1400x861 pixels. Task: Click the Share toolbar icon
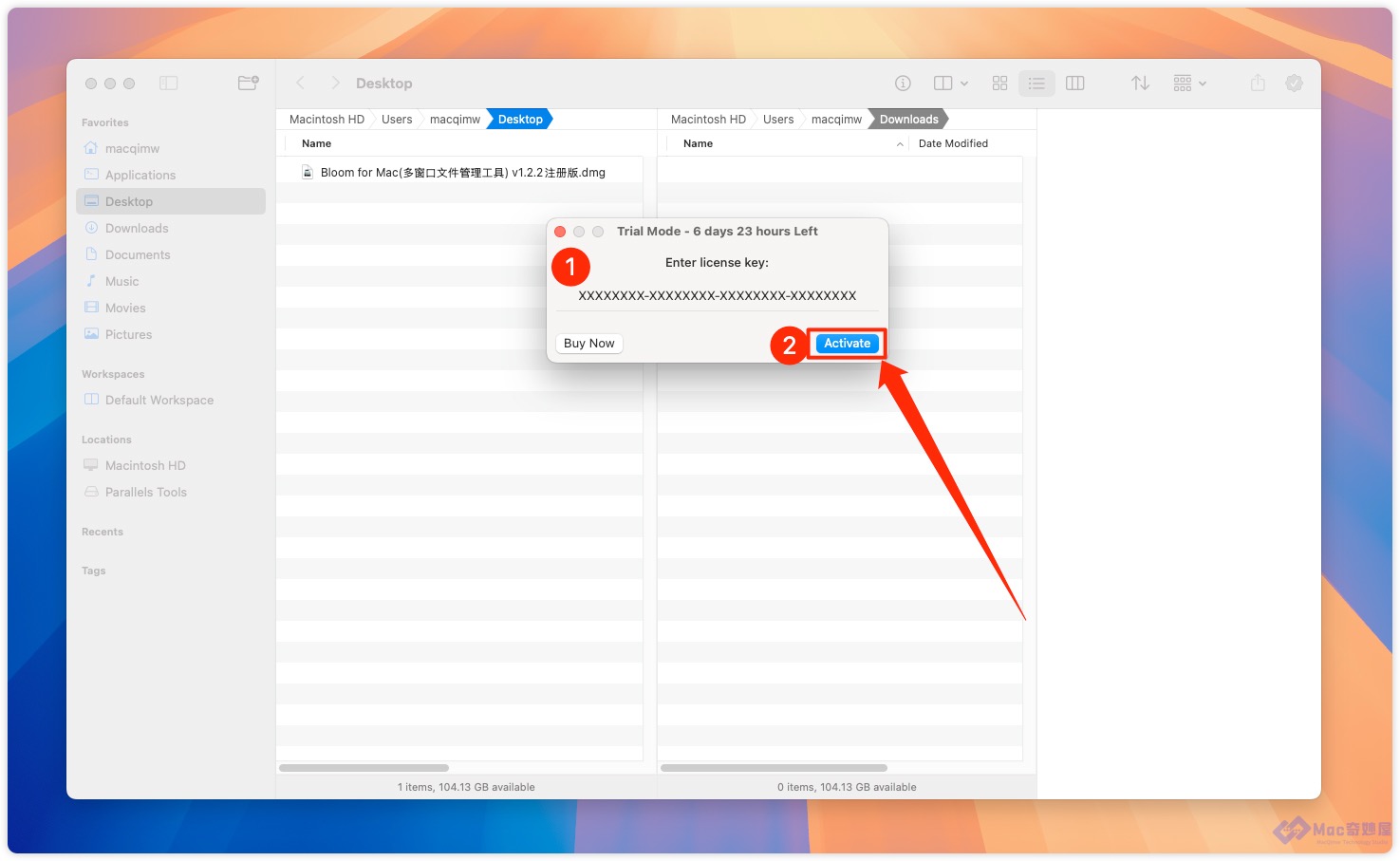coord(1258,84)
